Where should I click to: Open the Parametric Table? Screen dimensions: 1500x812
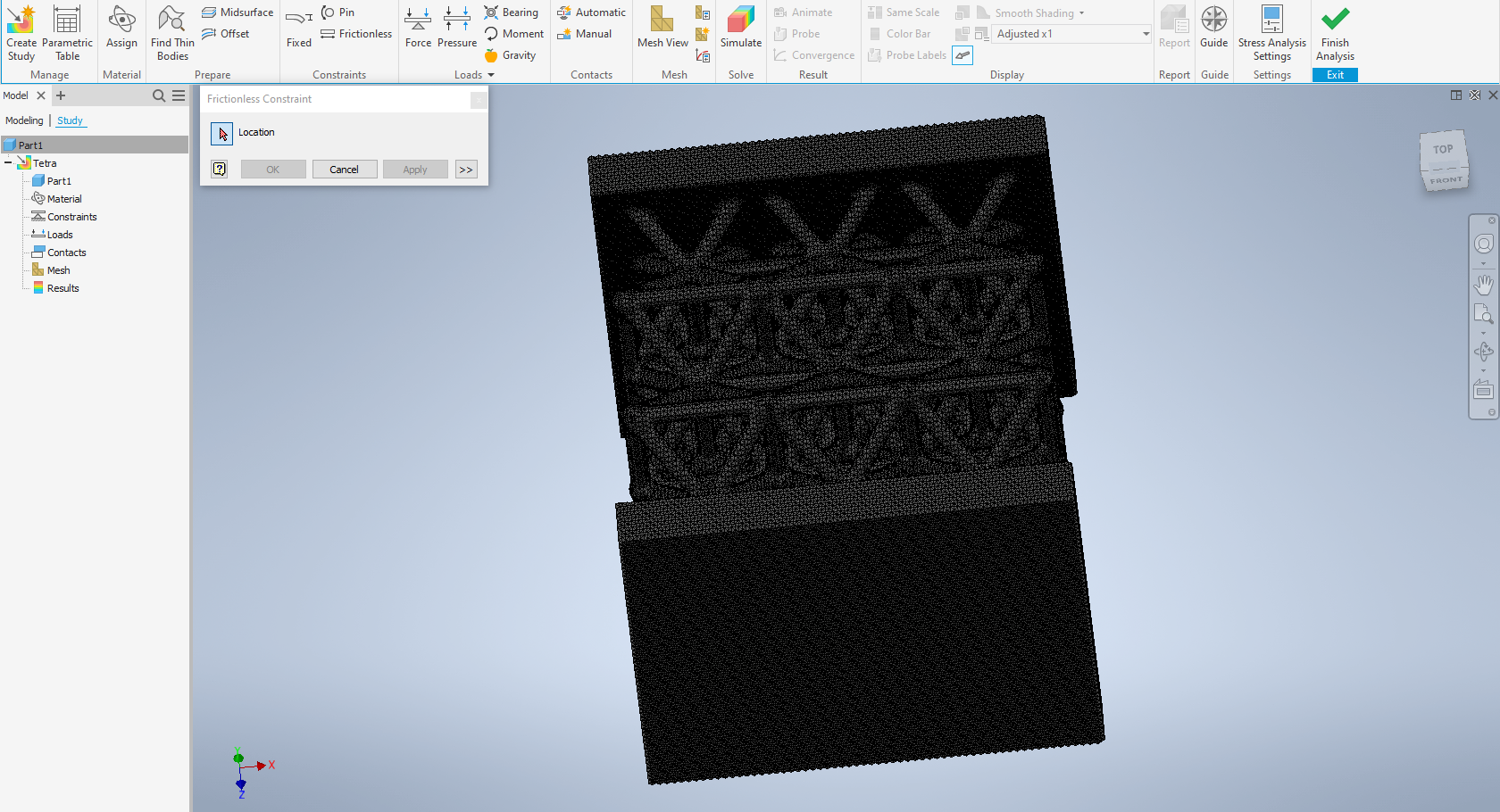click(68, 34)
